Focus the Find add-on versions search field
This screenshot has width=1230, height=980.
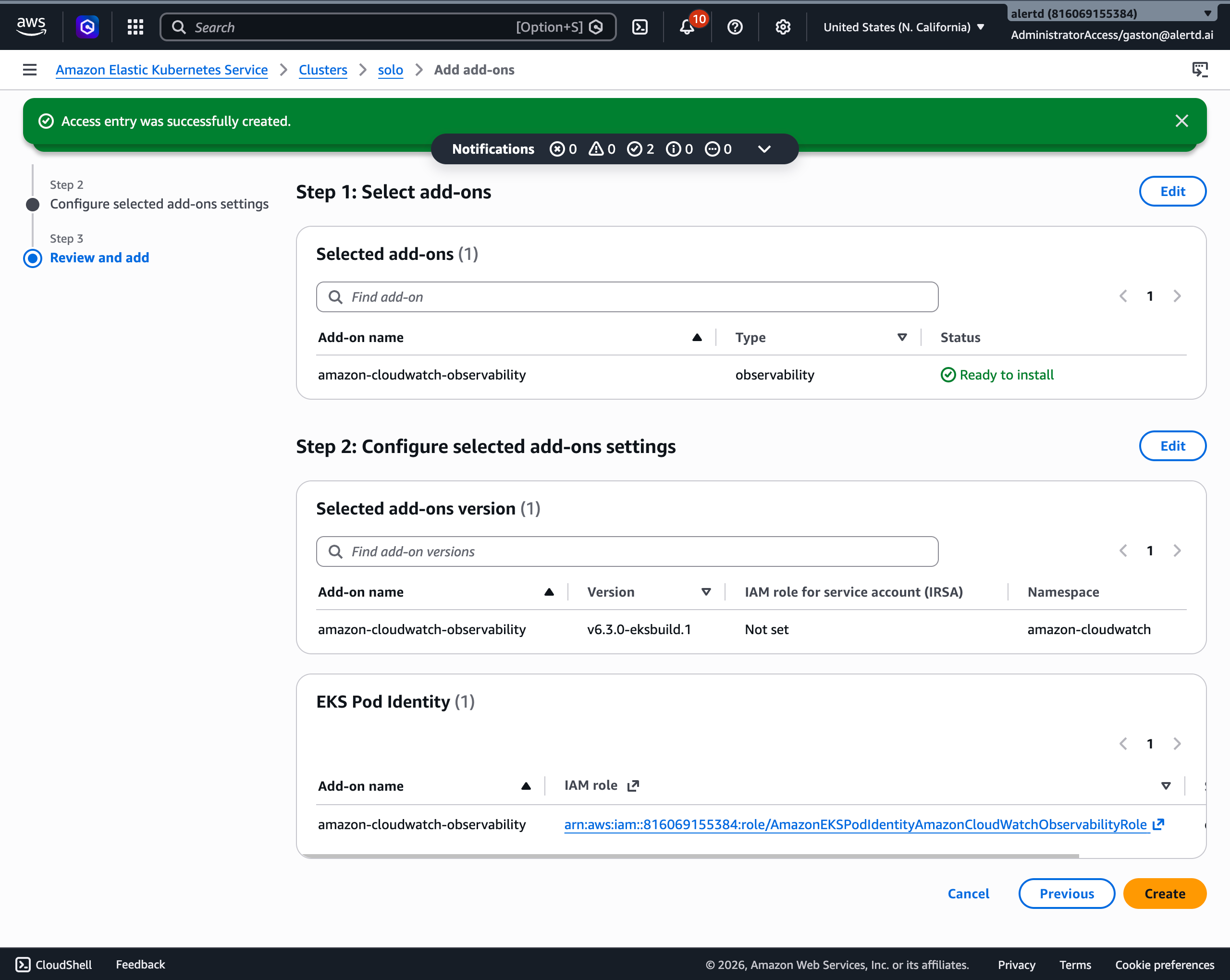tap(627, 551)
